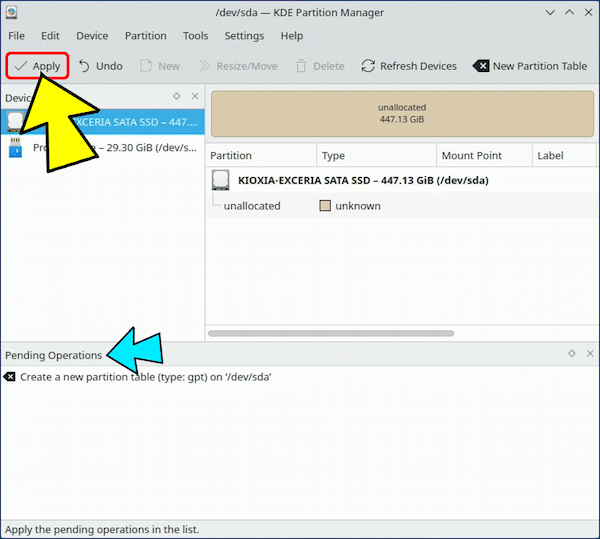Create a New Partition Table
Viewport: 600px width, 539px height.
(x=529, y=66)
